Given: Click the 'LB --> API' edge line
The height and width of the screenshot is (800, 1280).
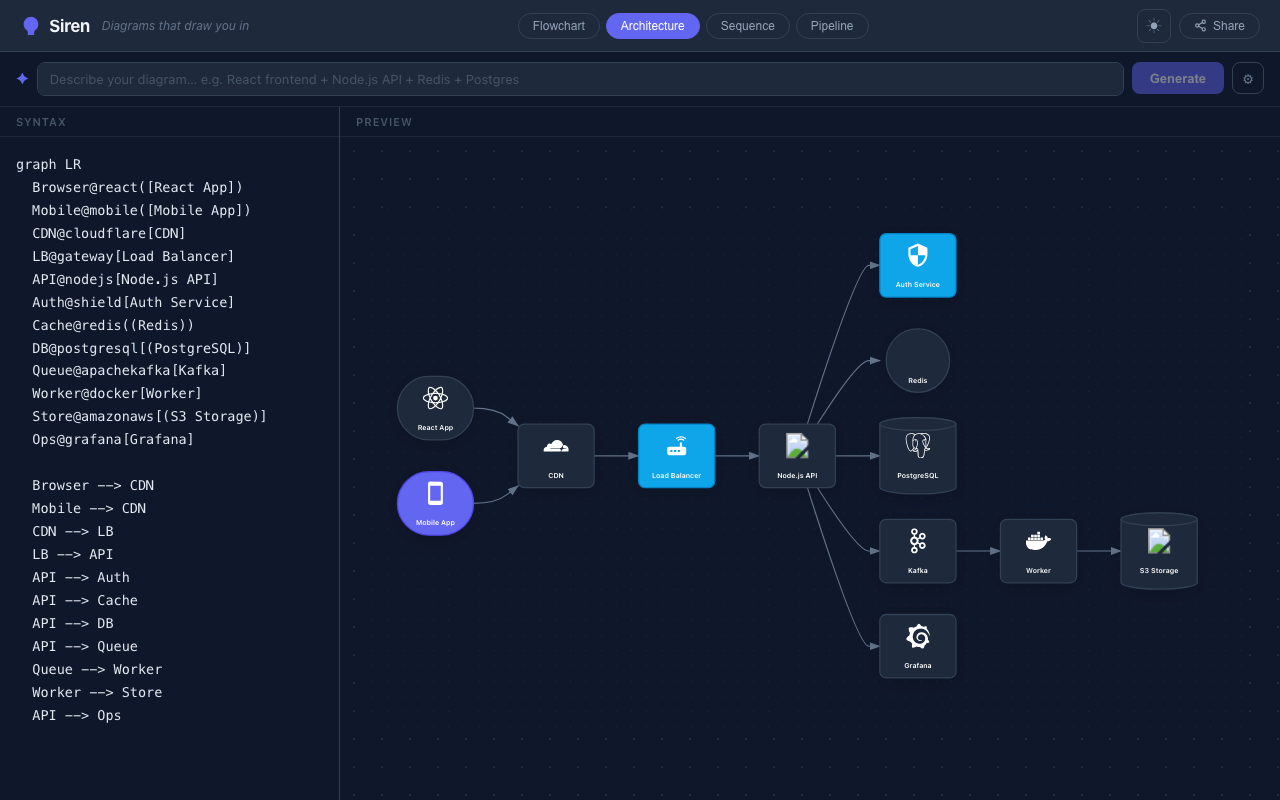Looking at the screenshot, I should tap(73, 554).
